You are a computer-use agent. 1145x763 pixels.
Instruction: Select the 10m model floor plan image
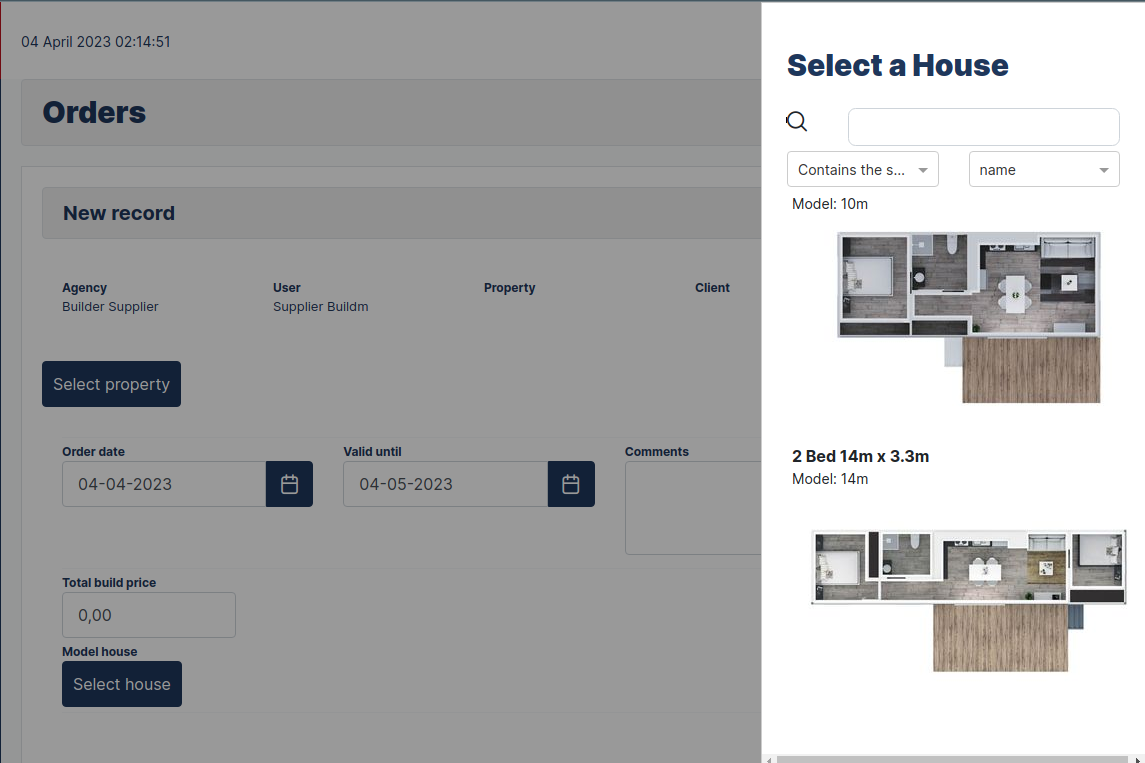(968, 317)
